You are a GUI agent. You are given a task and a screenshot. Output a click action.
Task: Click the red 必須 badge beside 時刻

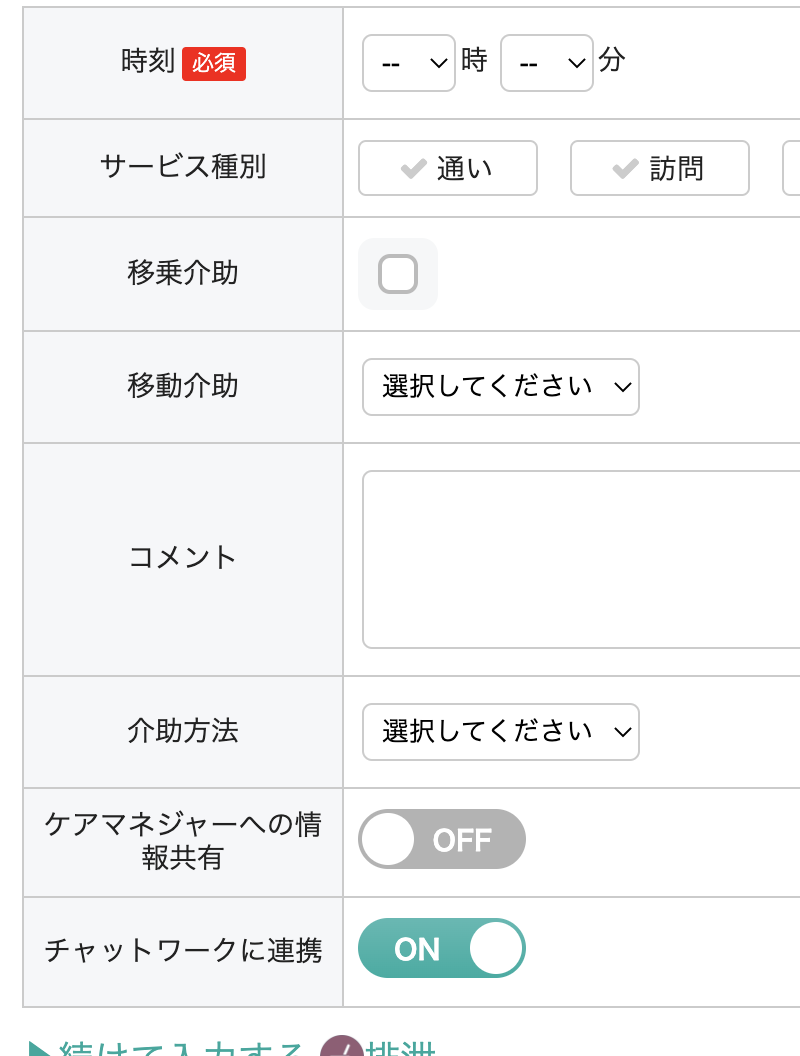point(214,63)
